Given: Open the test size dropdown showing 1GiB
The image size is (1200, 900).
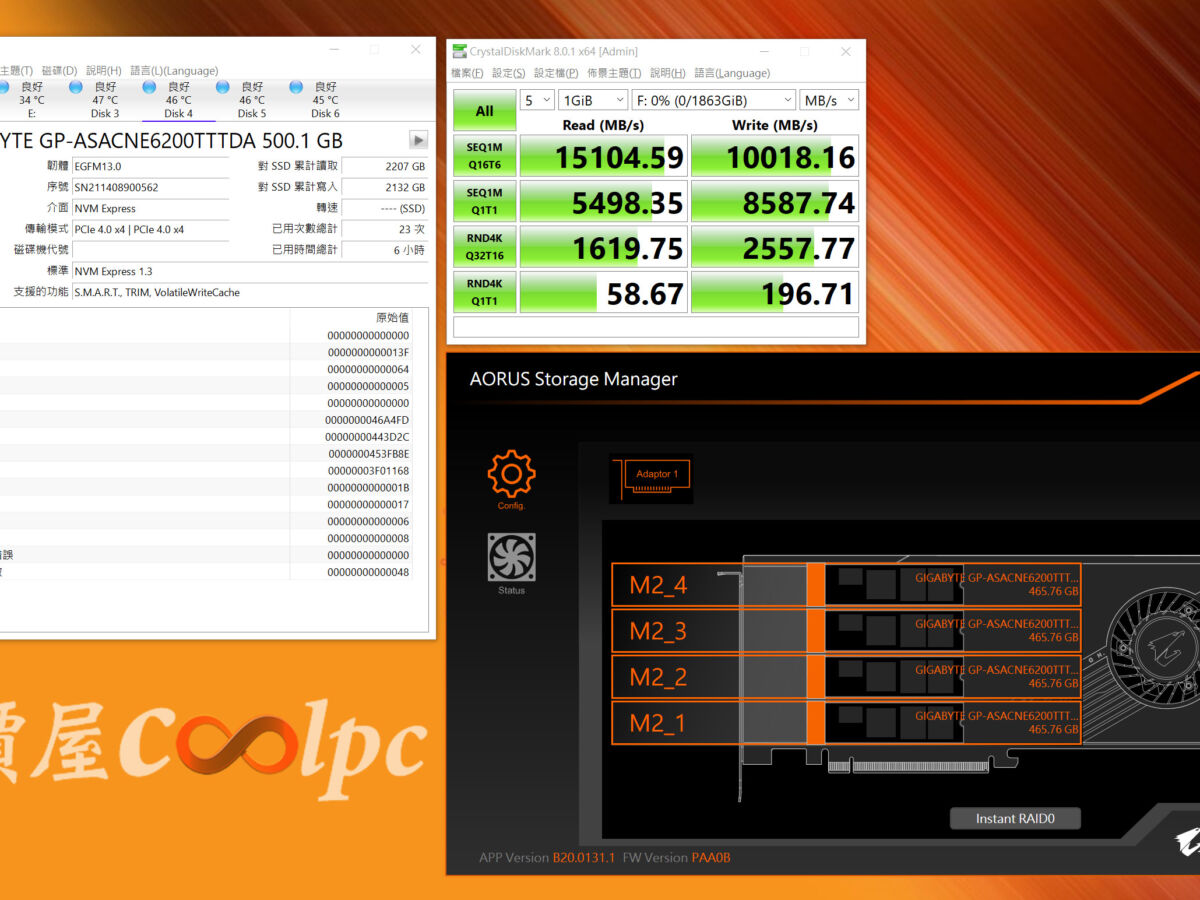Looking at the screenshot, I should coord(593,100).
